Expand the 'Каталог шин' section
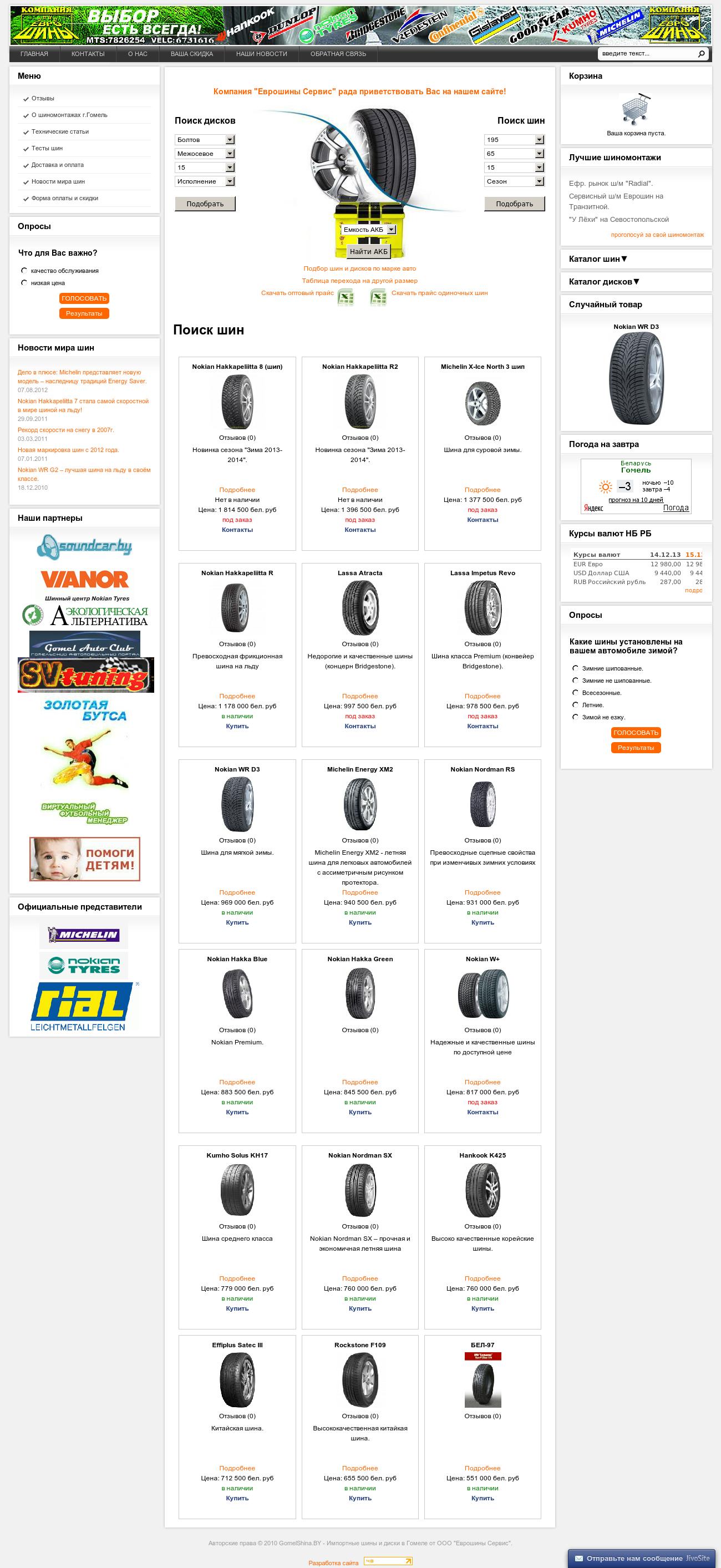This screenshot has height=1568, width=721. (x=598, y=258)
